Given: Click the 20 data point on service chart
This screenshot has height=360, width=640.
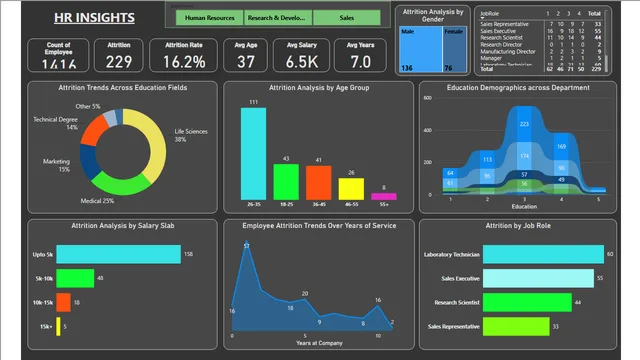Looking at the screenshot, I should click(x=305, y=299).
